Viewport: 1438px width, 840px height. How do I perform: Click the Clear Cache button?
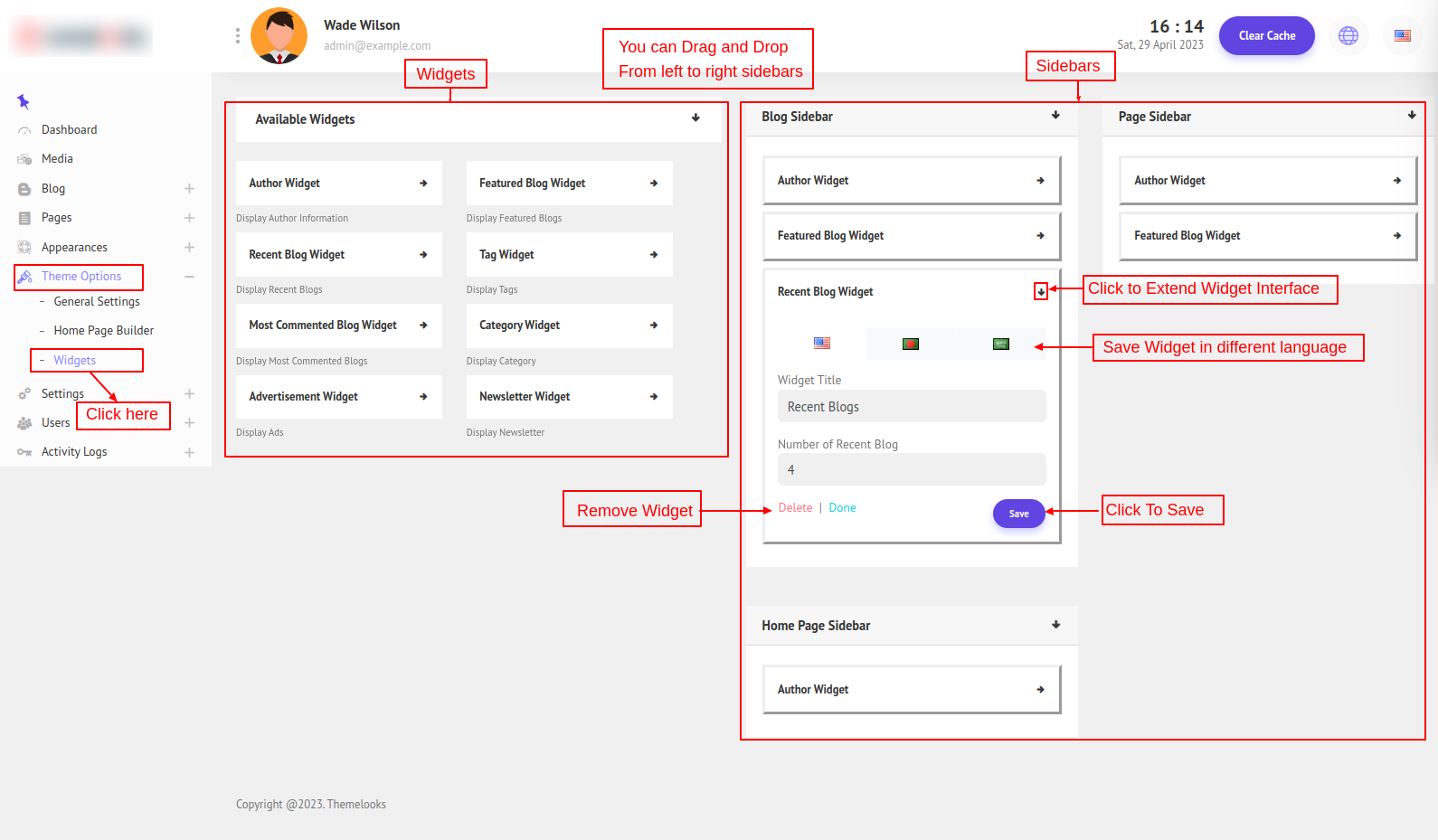click(1266, 36)
